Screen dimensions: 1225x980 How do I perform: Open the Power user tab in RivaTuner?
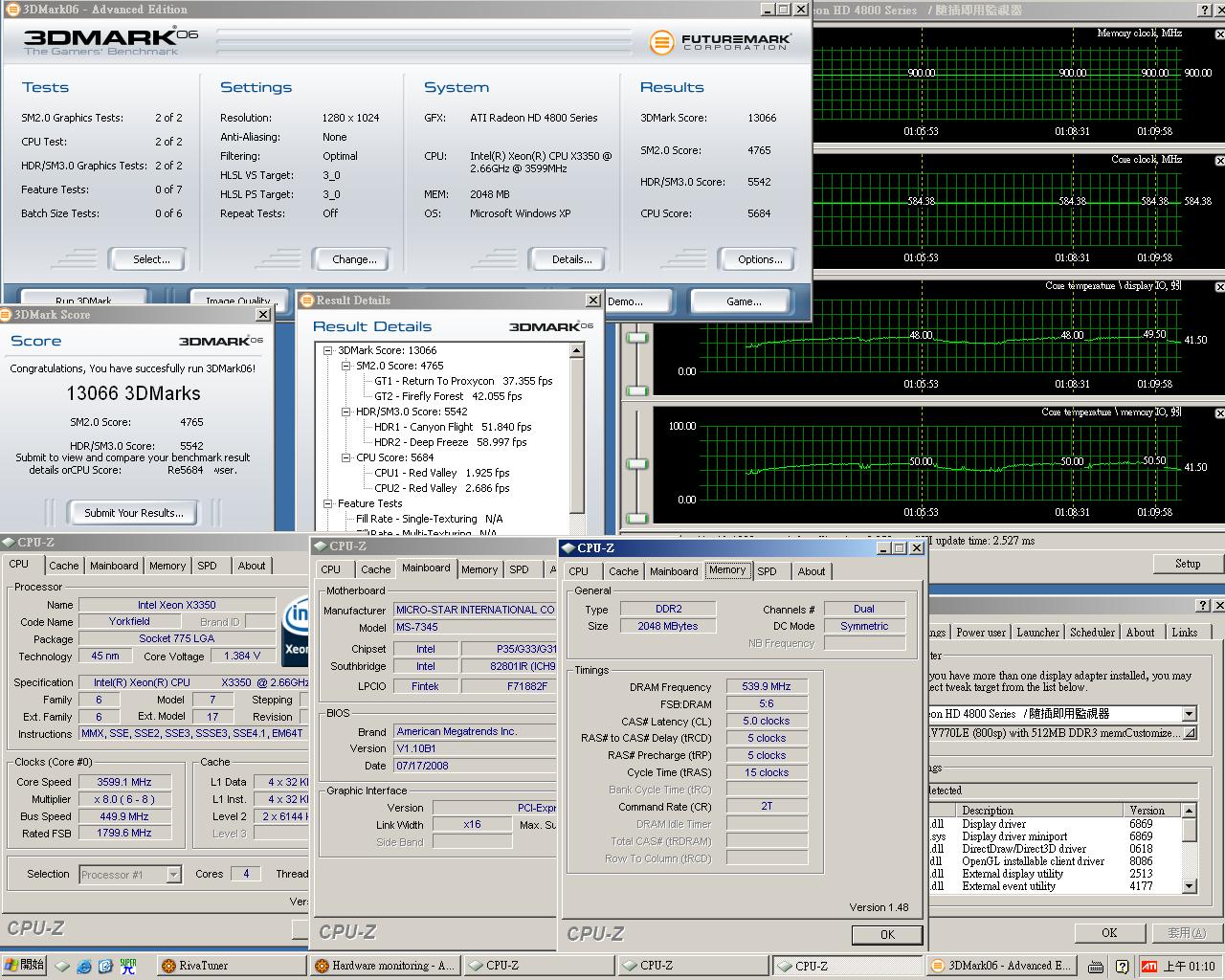[x=981, y=633]
